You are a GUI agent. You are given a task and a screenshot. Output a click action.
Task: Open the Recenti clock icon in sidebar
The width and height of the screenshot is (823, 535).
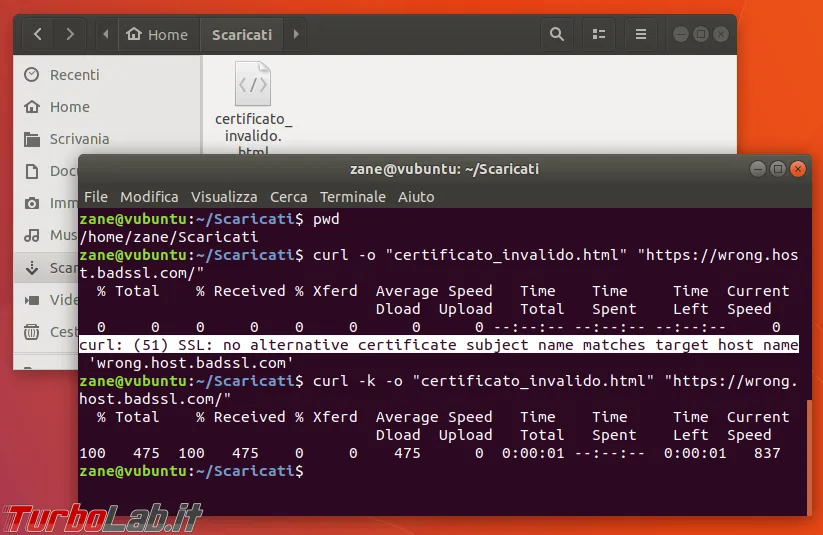pyautogui.click(x=31, y=75)
